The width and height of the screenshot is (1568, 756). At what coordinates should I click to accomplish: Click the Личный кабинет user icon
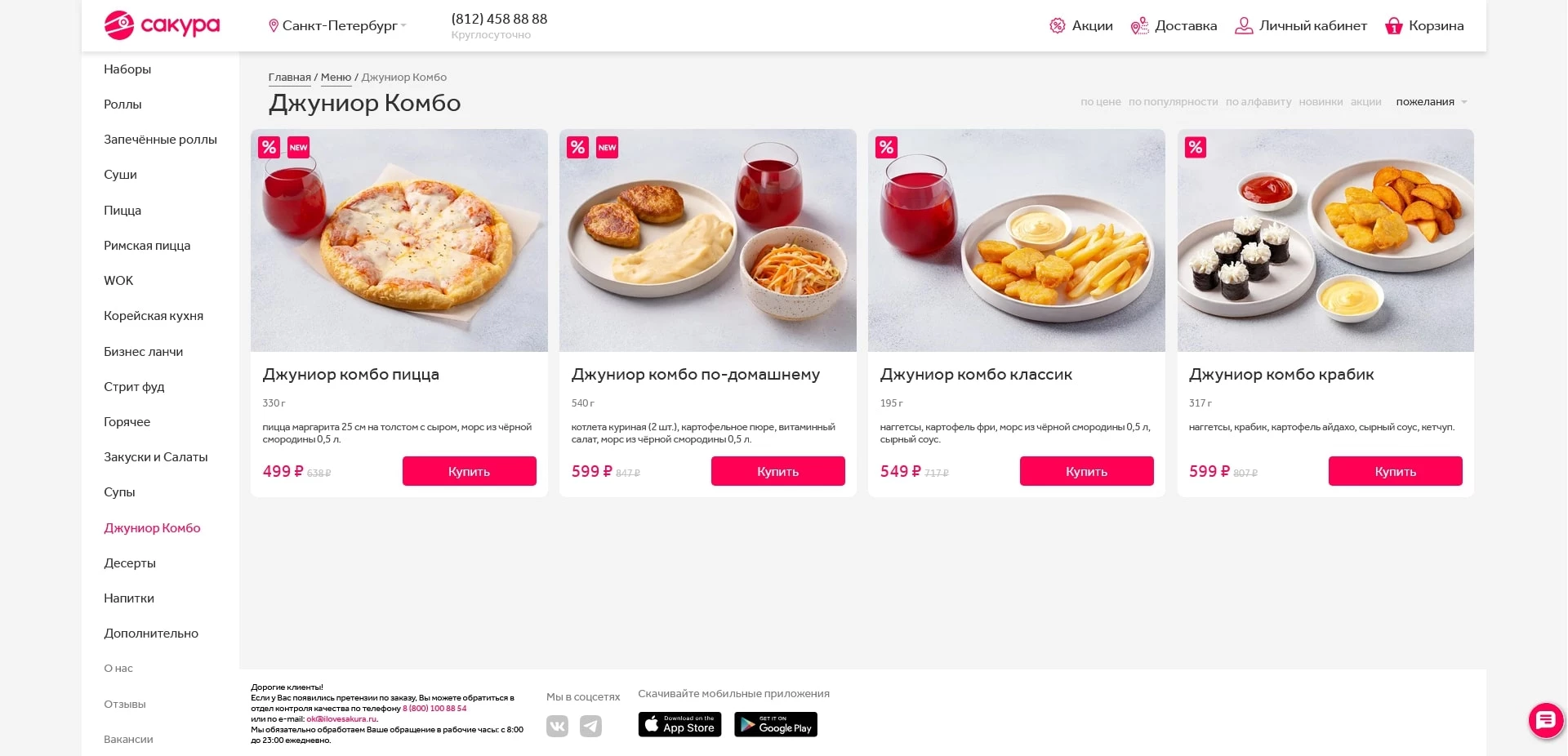(1244, 26)
